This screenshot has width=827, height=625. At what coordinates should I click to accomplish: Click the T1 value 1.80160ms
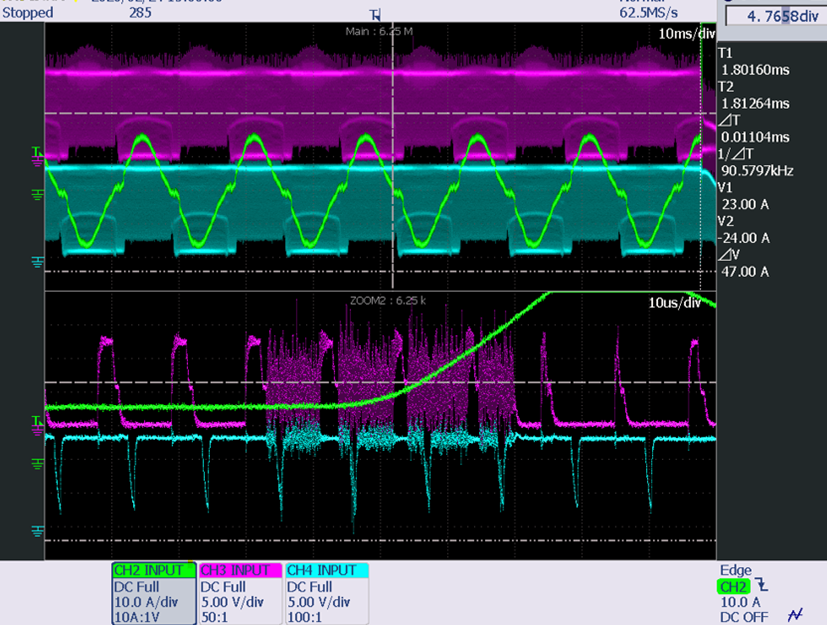coord(755,70)
